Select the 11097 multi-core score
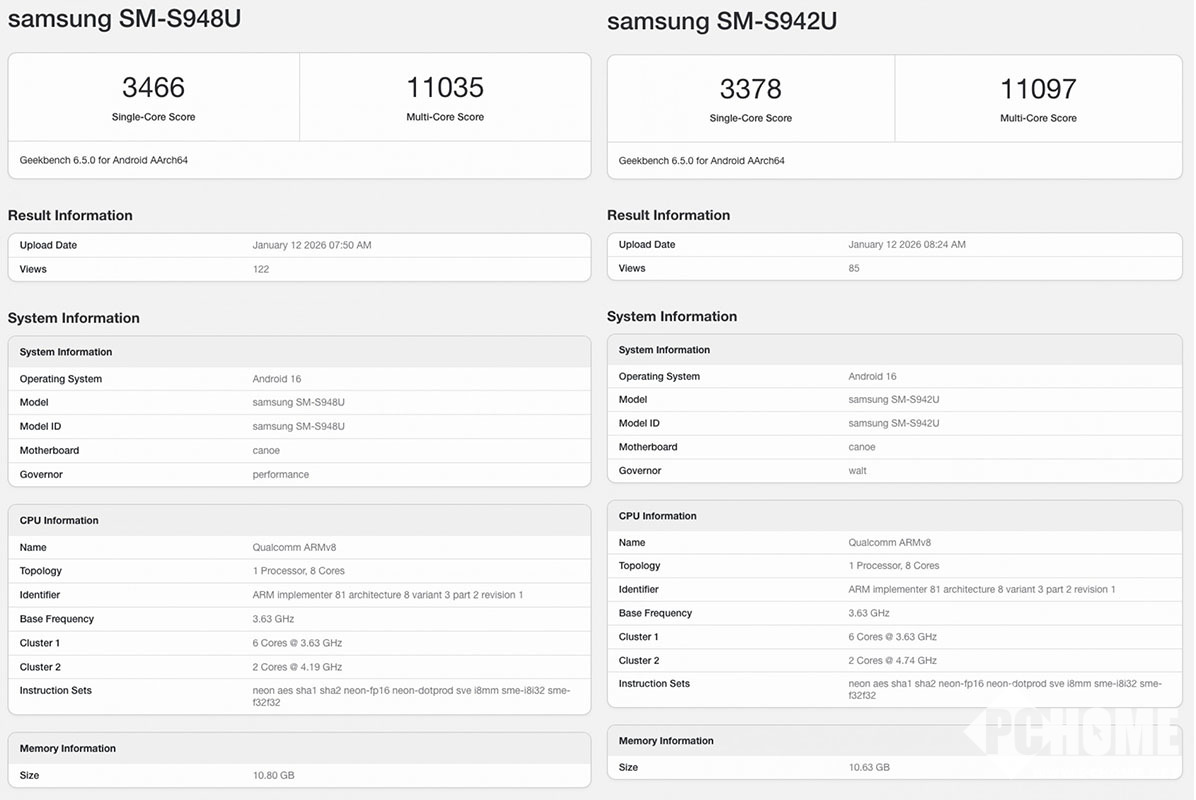Screen dimensions: 1196x800 coord(1038,89)
